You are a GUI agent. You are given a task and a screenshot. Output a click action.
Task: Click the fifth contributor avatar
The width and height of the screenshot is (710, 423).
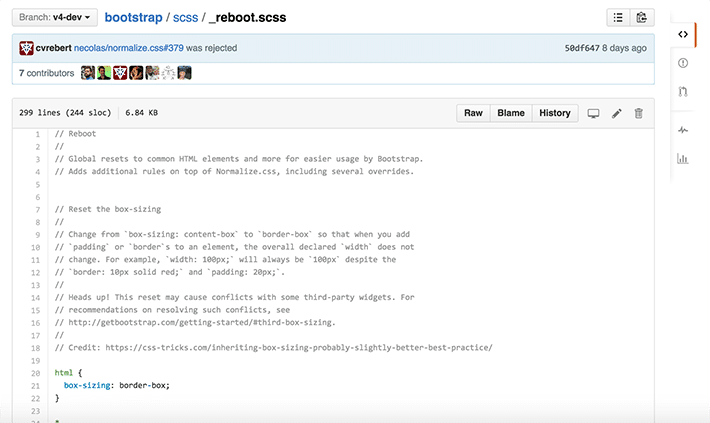click(x=152, y=73)
